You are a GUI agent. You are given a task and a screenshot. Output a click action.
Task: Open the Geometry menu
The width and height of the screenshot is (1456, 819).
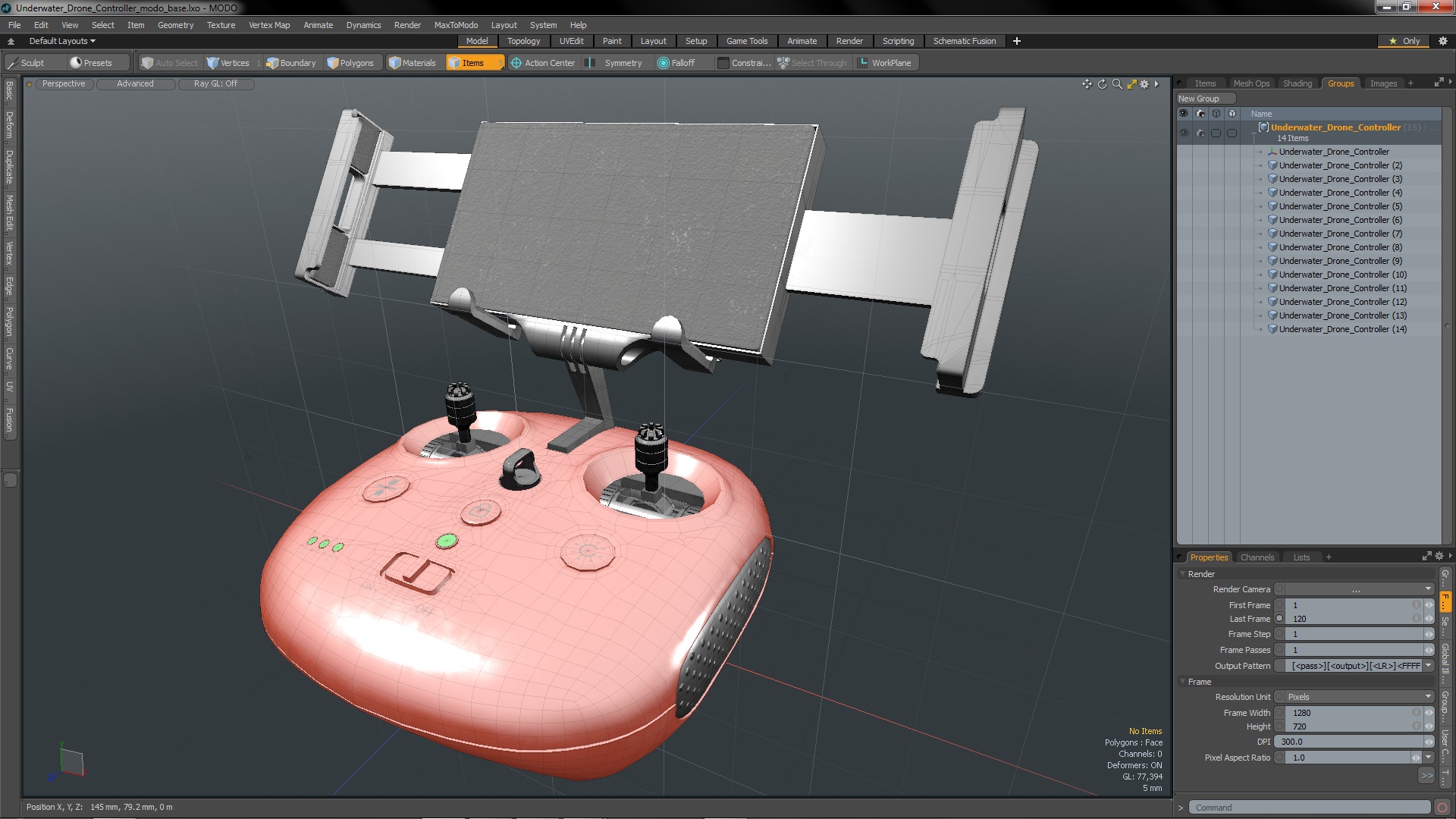coord(175,25)
